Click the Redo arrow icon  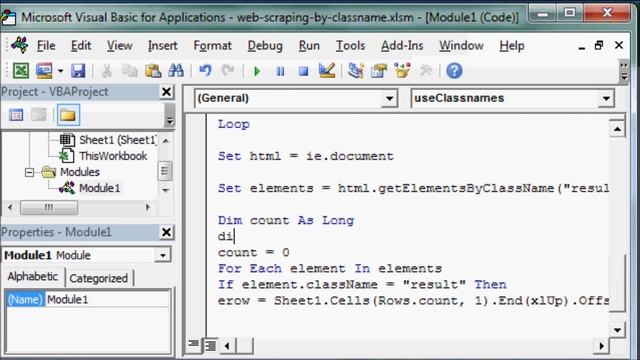[x=228, y=71]
